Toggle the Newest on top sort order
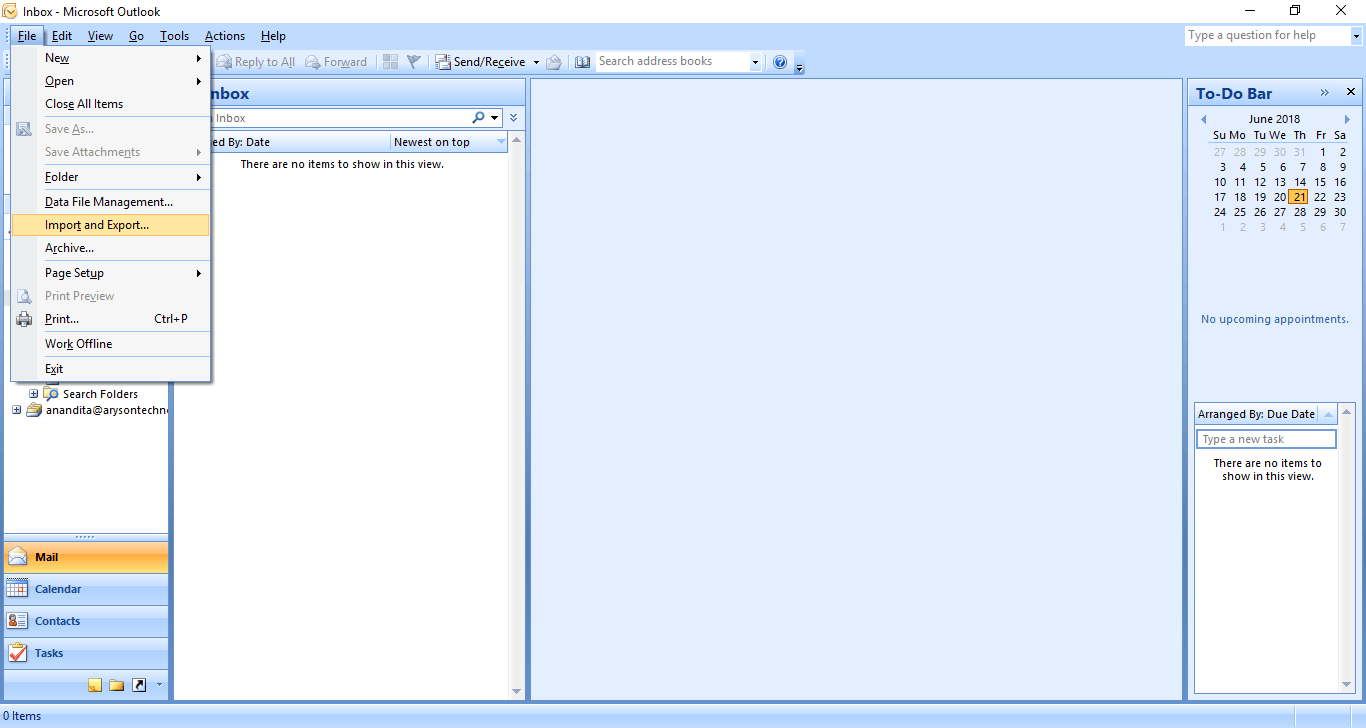The height and width of the screenshot is (728, 1366). [x=450, y=142]
